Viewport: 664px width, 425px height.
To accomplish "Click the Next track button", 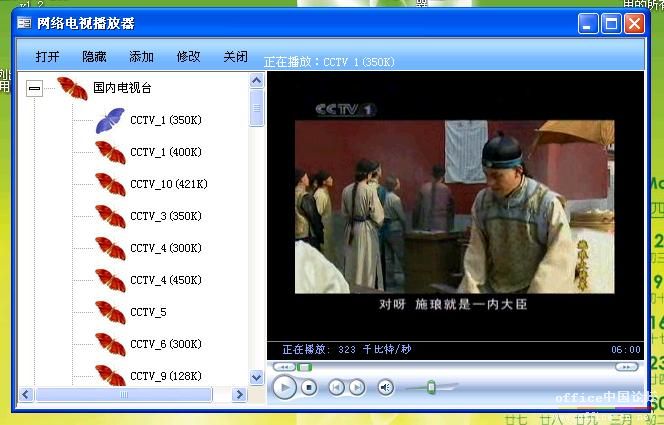I will (357, 387).
